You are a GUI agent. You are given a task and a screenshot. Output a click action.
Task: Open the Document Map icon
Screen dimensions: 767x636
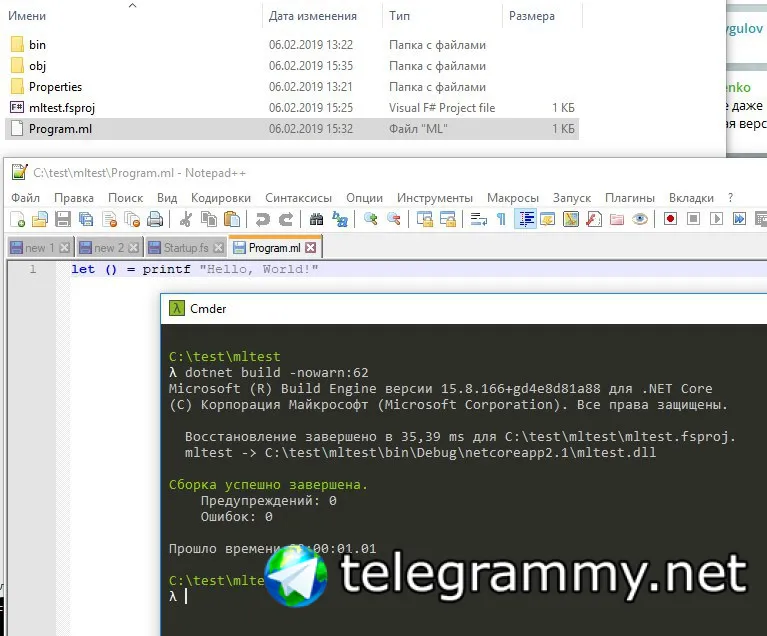pos(571,219)
